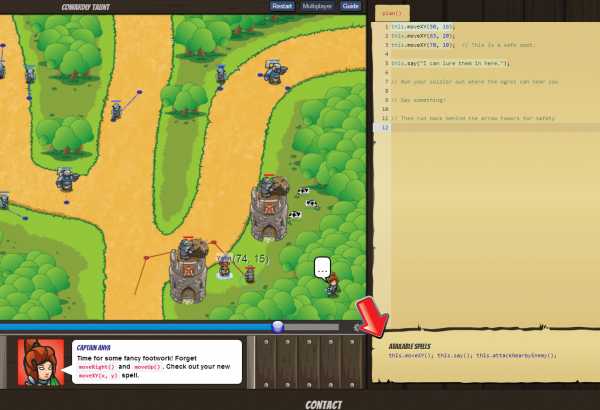This screenshot has height=410, width=600.
Task: Click the 'this is a safe spot' comment
Action: (x=498, y=45)
